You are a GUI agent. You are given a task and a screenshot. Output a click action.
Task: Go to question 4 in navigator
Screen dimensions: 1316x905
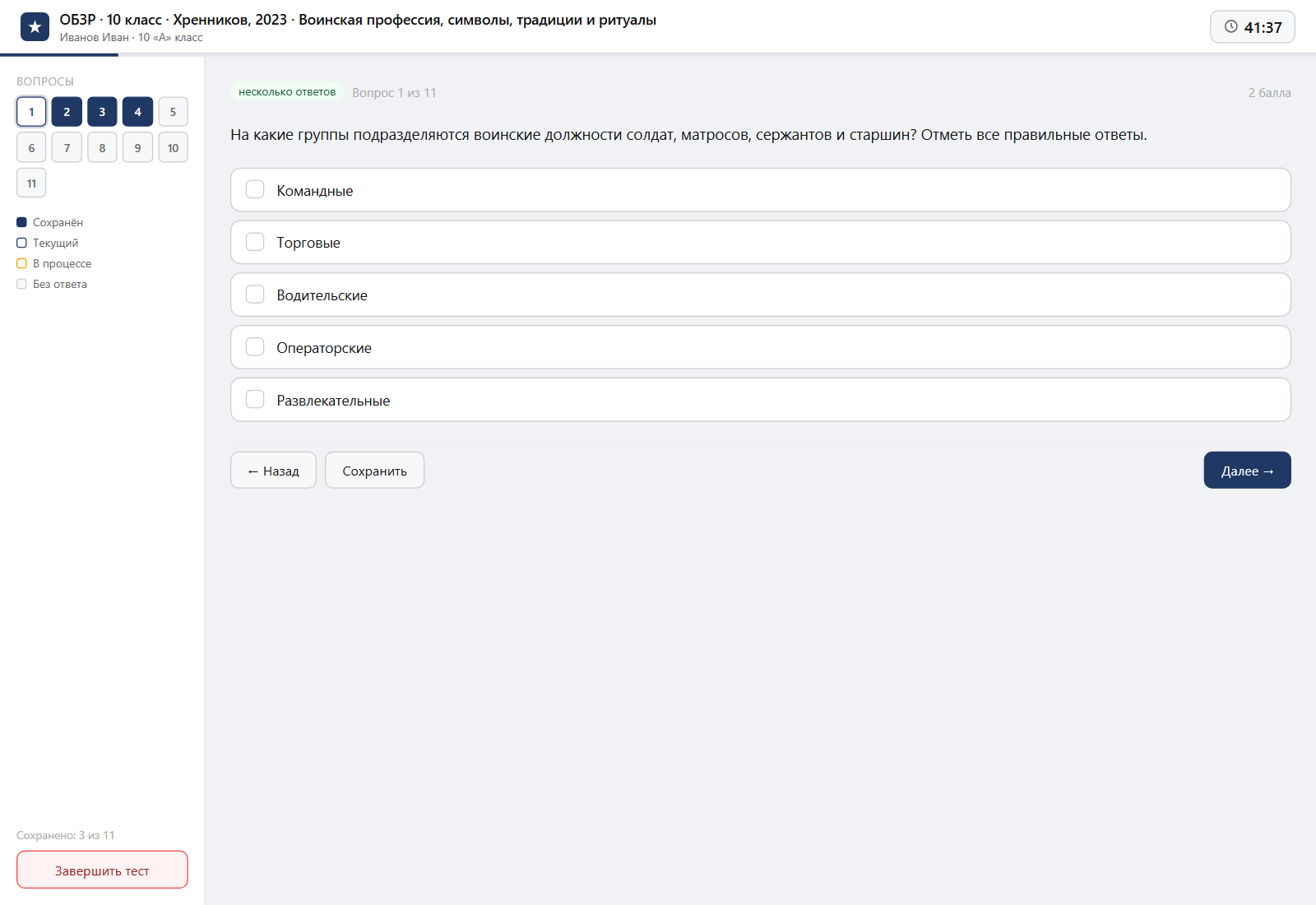[x=137, y=112]
